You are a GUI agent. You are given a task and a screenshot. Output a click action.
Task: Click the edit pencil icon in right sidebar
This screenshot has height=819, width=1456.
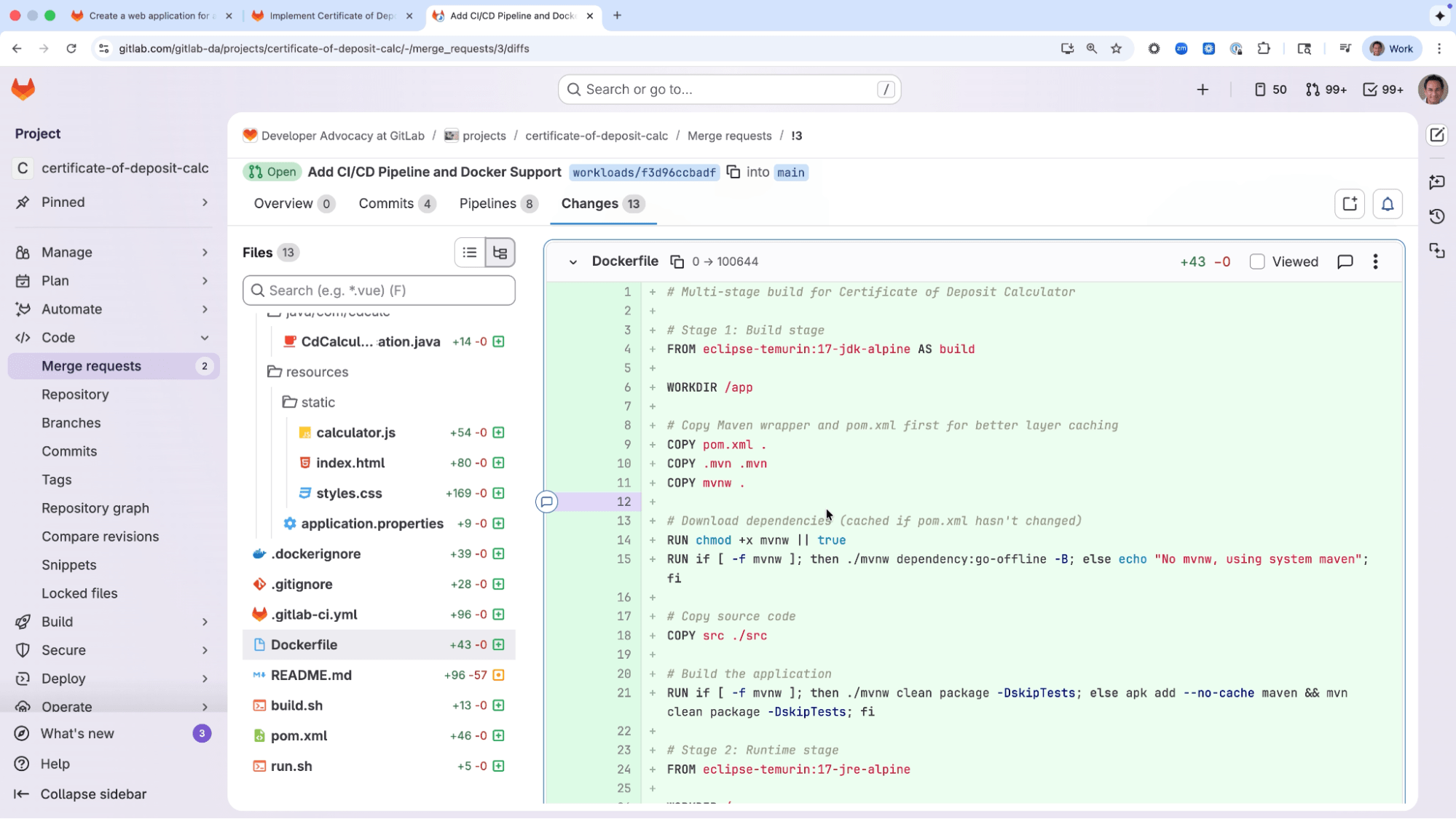click(1436, 135)
